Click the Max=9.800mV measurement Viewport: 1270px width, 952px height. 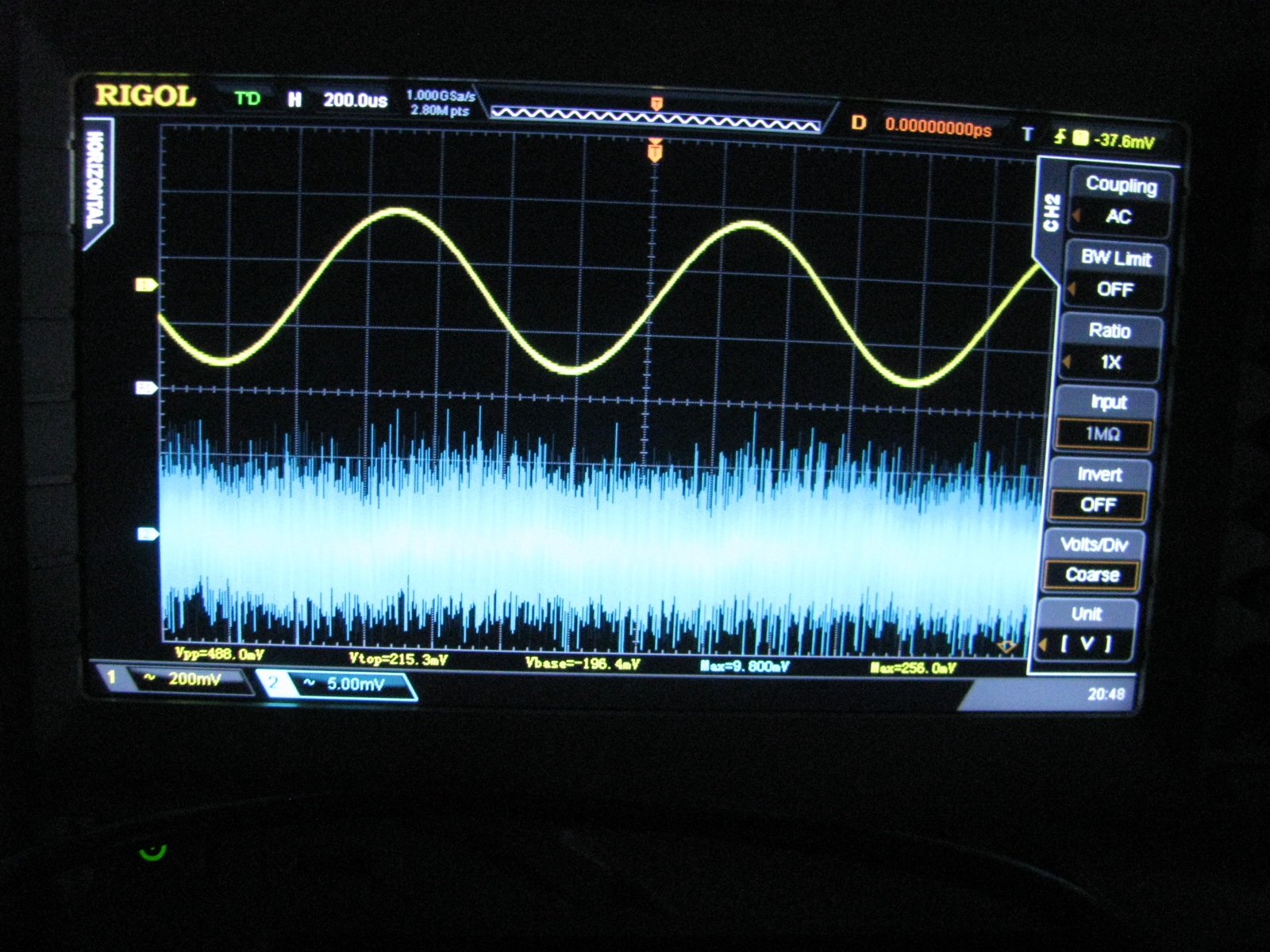(745, 666)
